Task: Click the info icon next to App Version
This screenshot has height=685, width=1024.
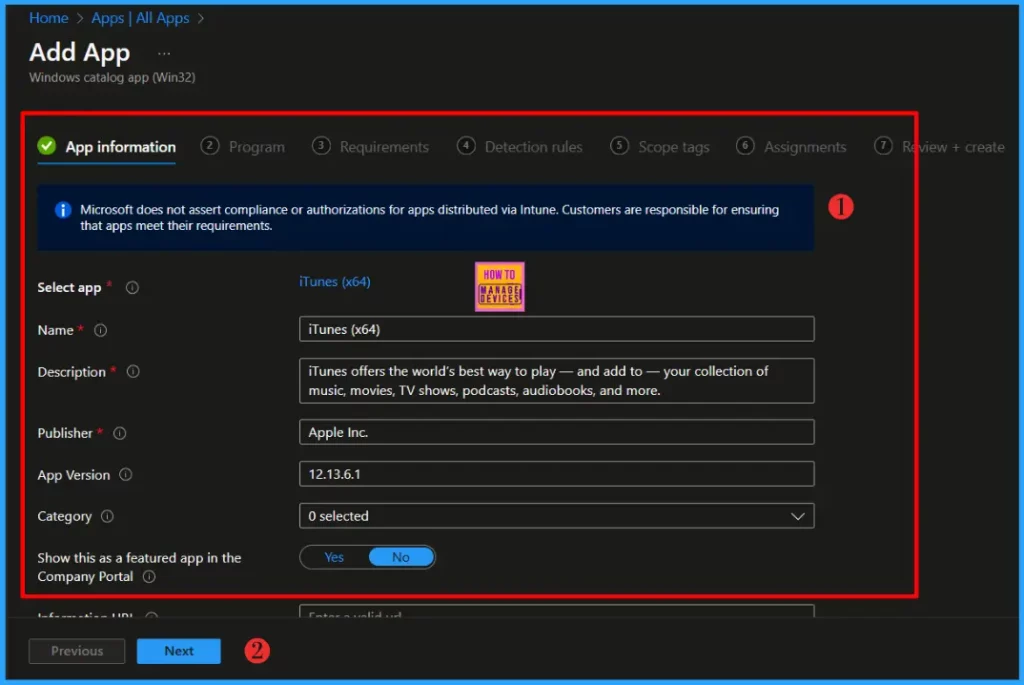Action: (x=125, y=475)
